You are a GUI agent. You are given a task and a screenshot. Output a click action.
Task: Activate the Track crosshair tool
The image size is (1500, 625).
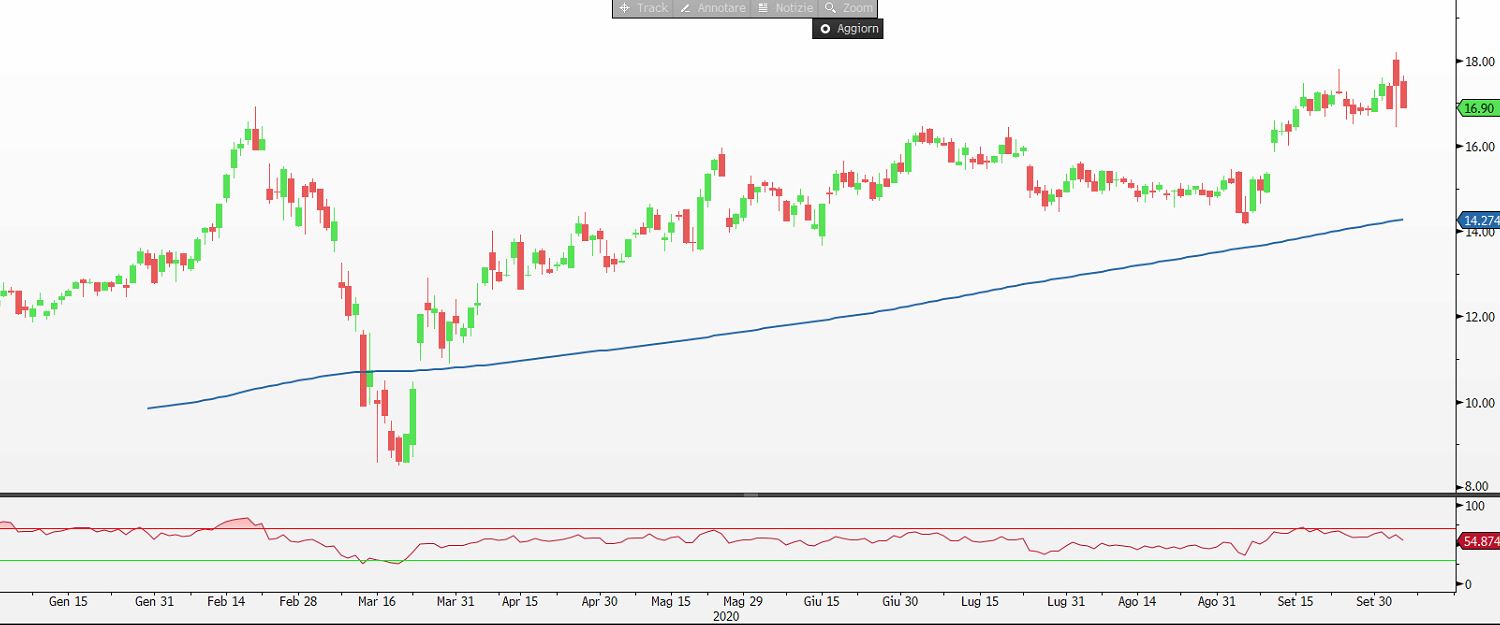(642, 8)
